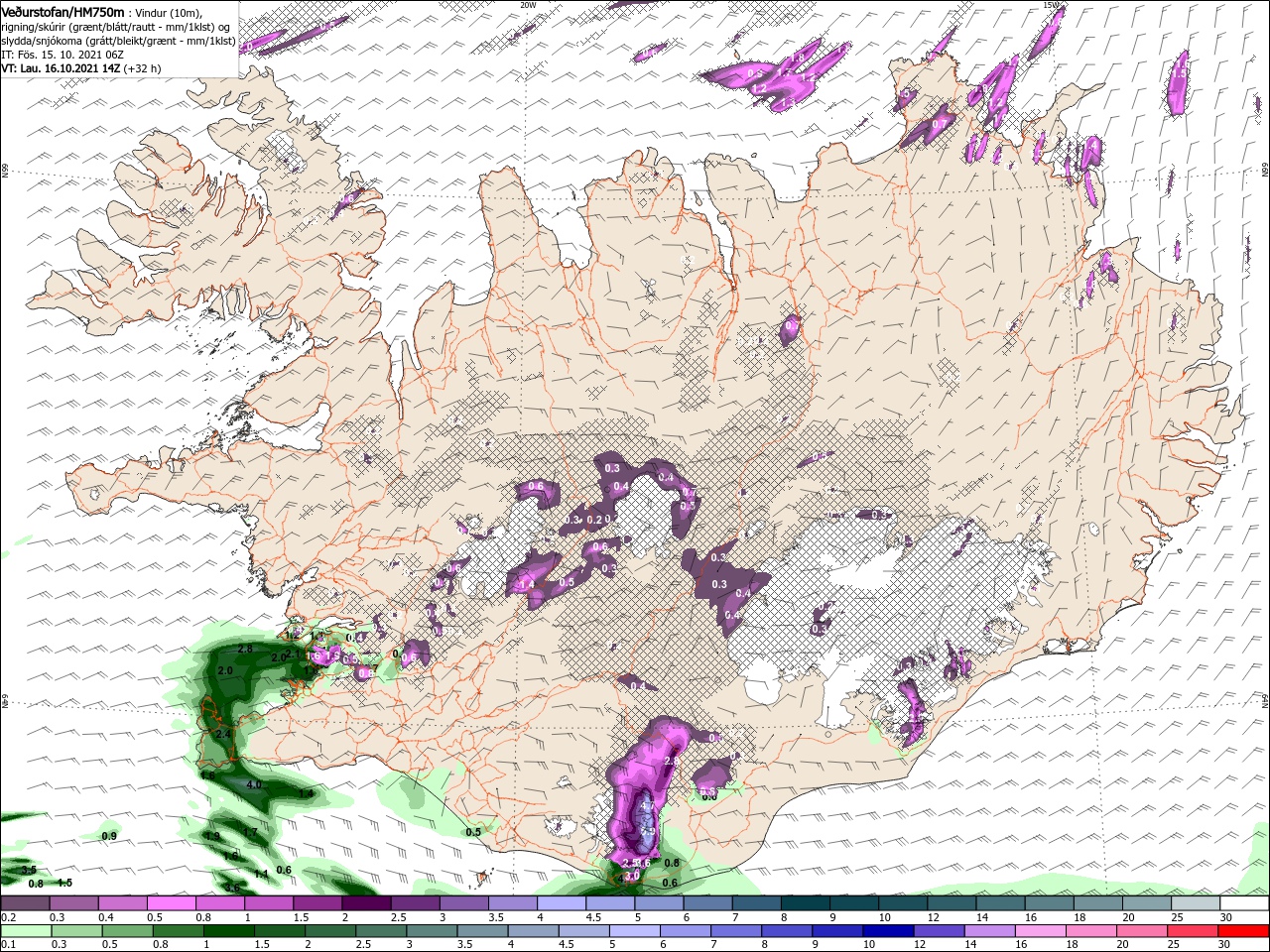Image resolution: width=1270 pixels, height=952 pixels.
Task: Click the 2.8 rain value on map
Action: click(x=246, y=649)
